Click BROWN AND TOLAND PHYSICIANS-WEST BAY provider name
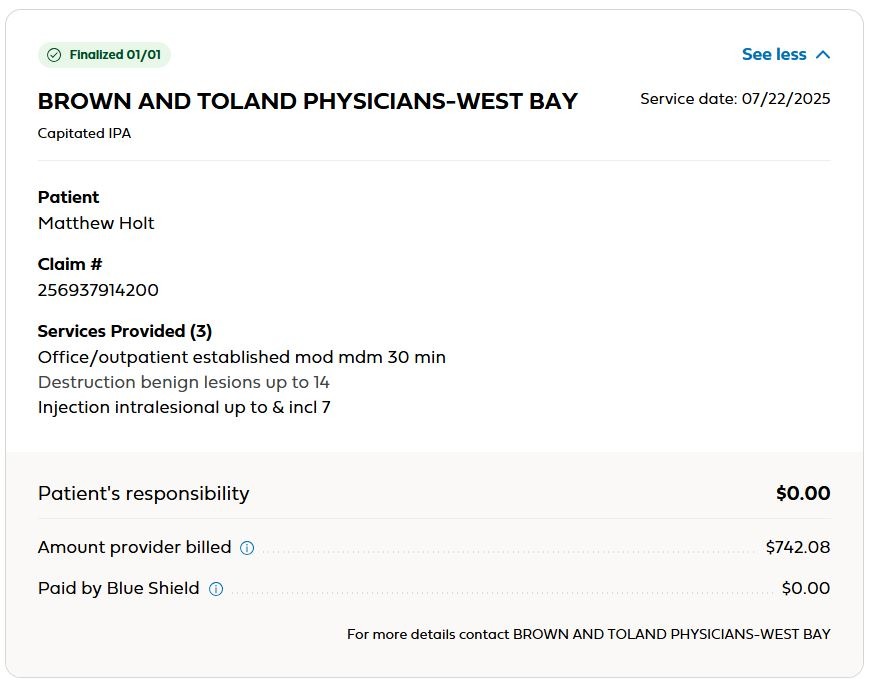The image size is (876, 688). [306, 100]
